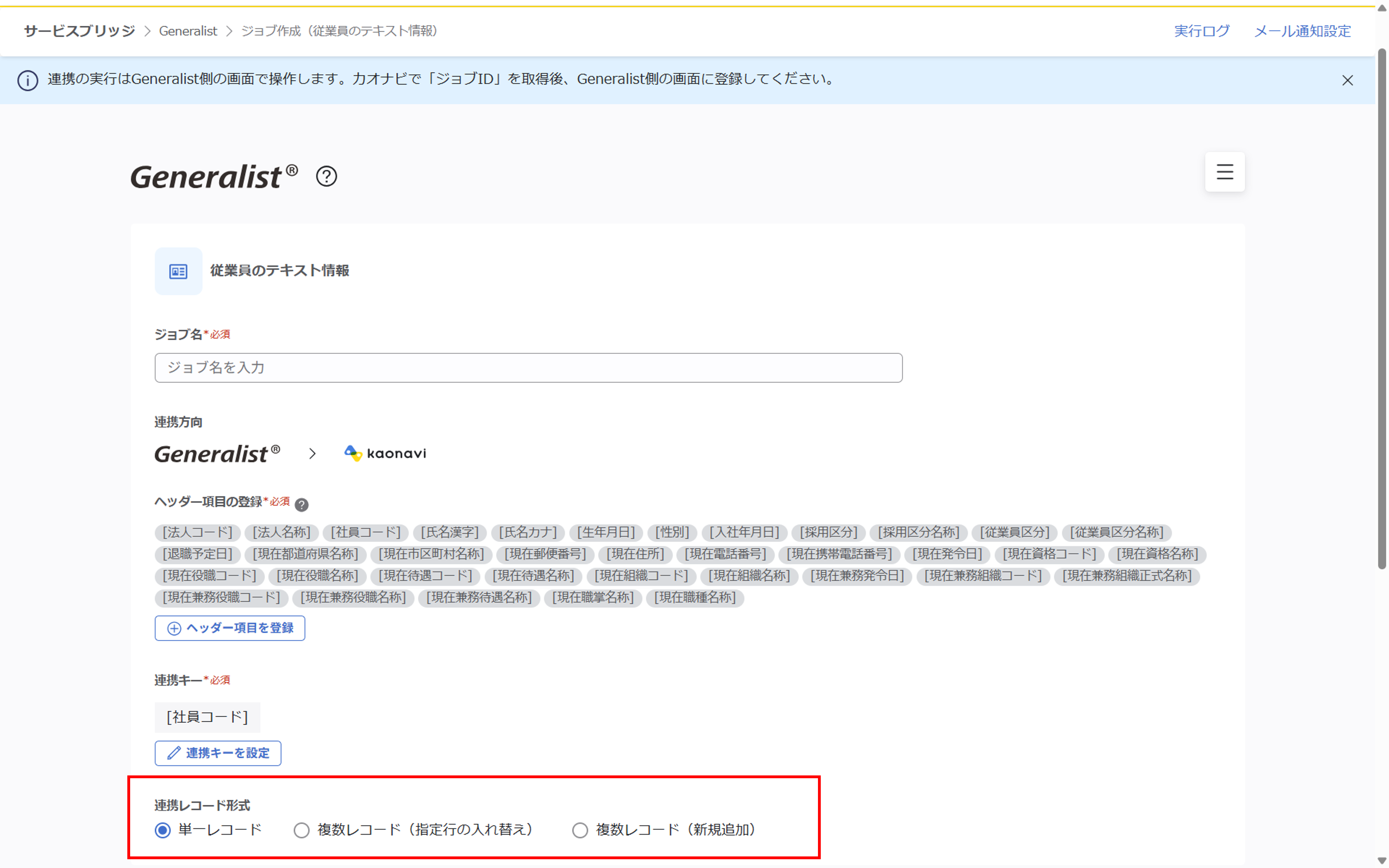Click the [採用区分] header tag
The height and width of the screenshot is (868, 1389).
[x=828, y=532]
